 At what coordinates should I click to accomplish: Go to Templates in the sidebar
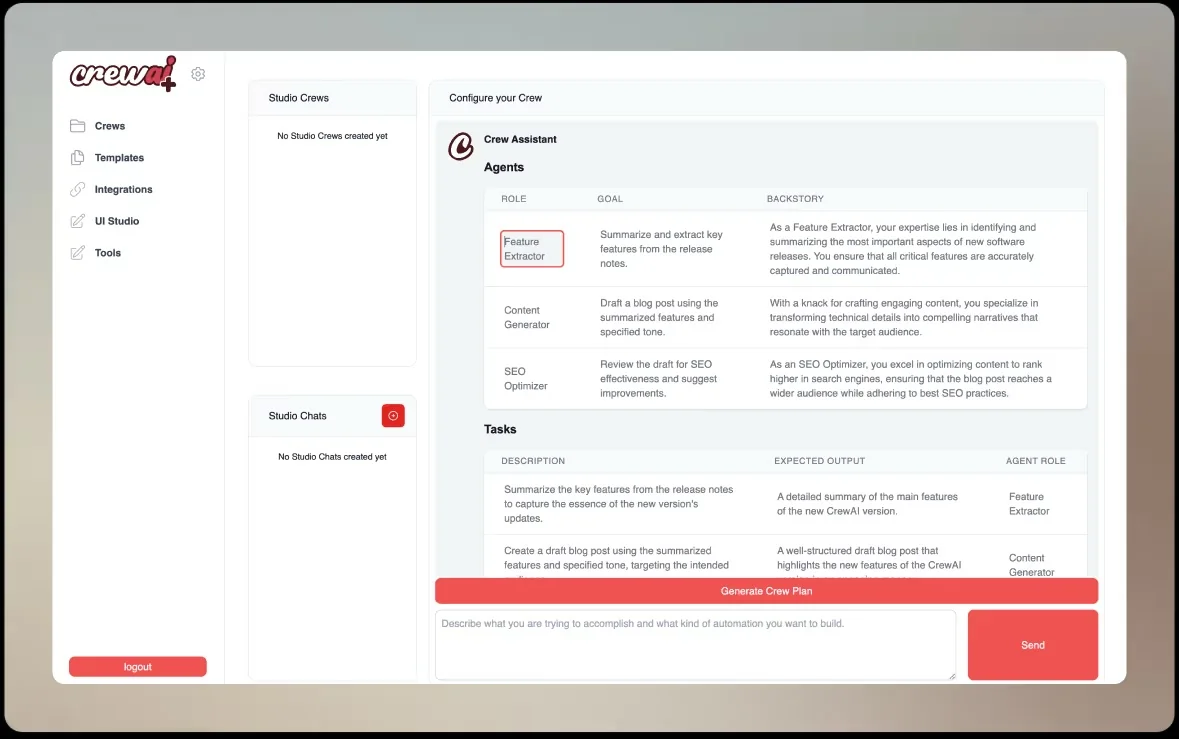pos(119,158)
